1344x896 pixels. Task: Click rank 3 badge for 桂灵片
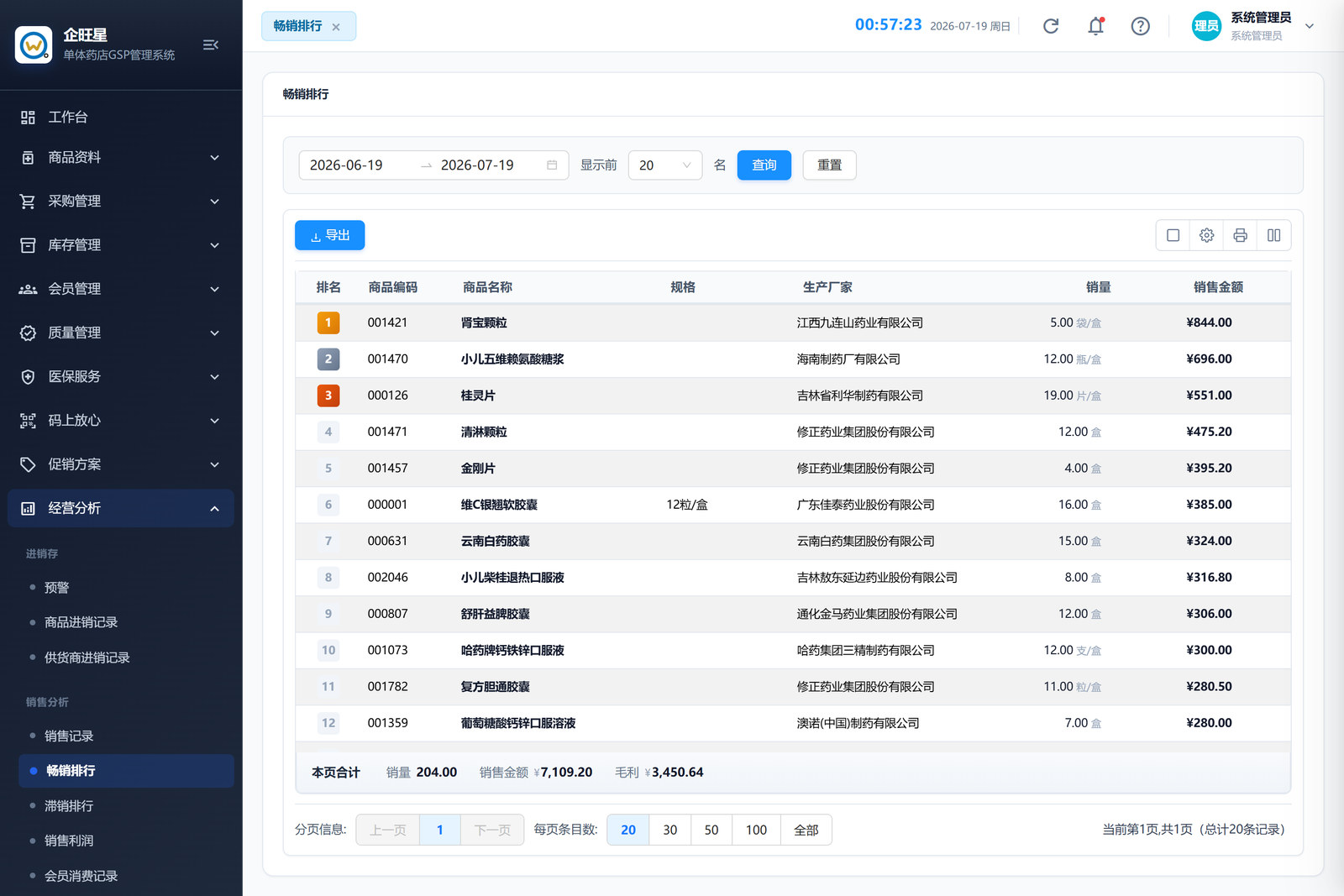(328, 395)
